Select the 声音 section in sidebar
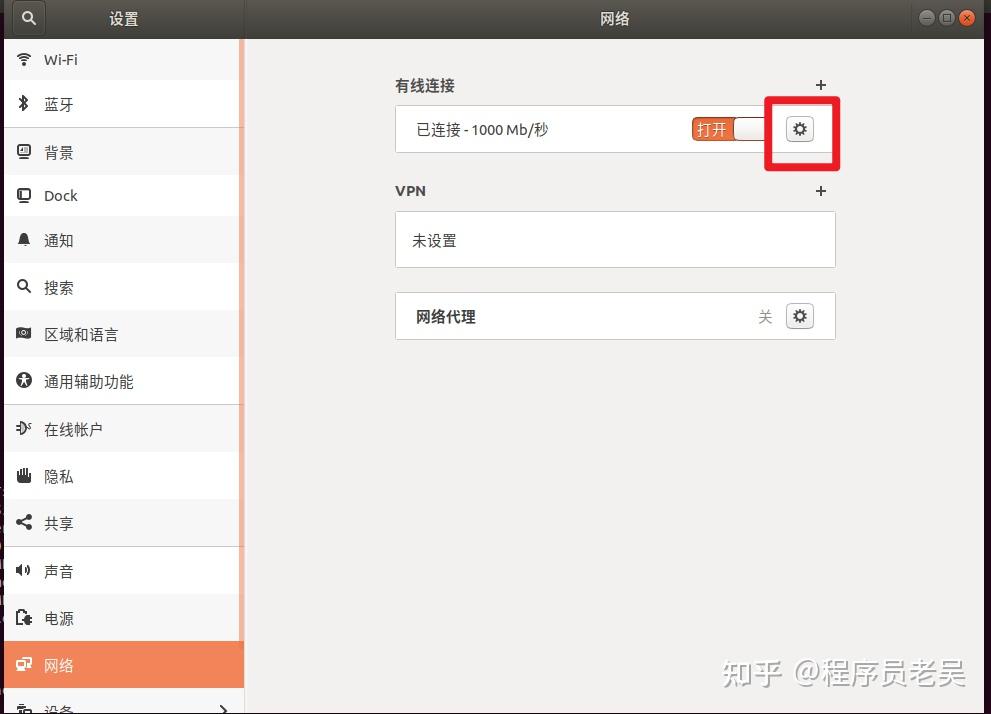991x714 pixels. tap(60, 571)
